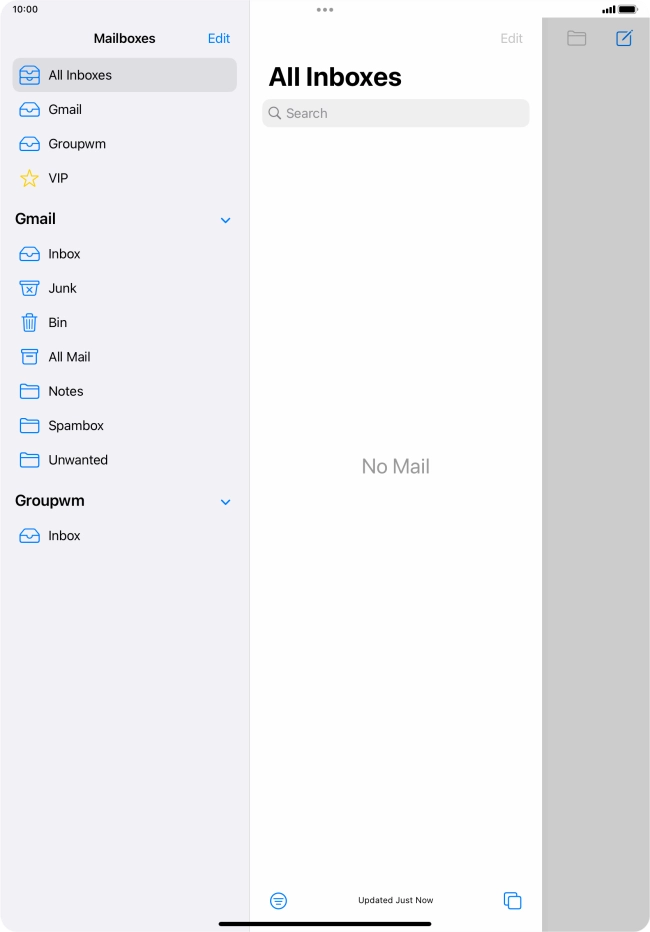Tap the magnifier icon in the search field
The height and width of the screenshot is (932, 650).
pos(274,113)
